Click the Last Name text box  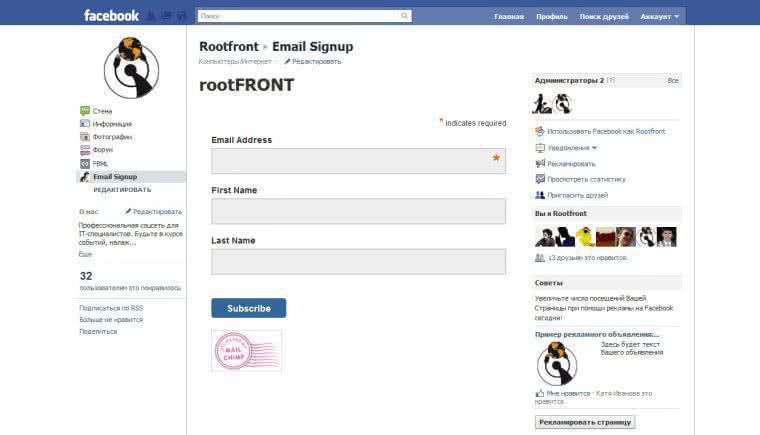coord(358,261)
